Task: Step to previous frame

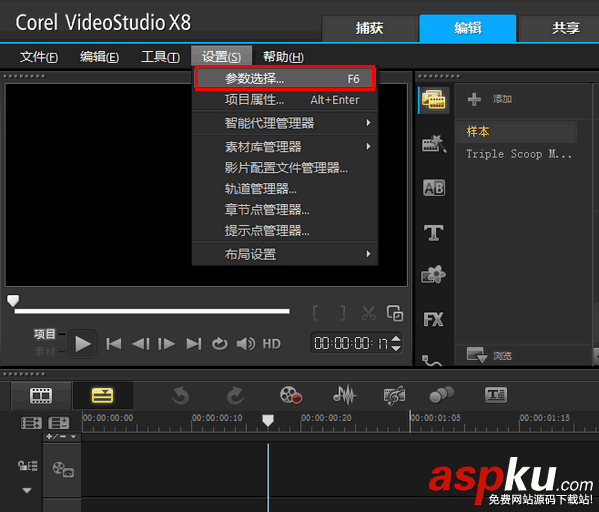Action: 141,344
